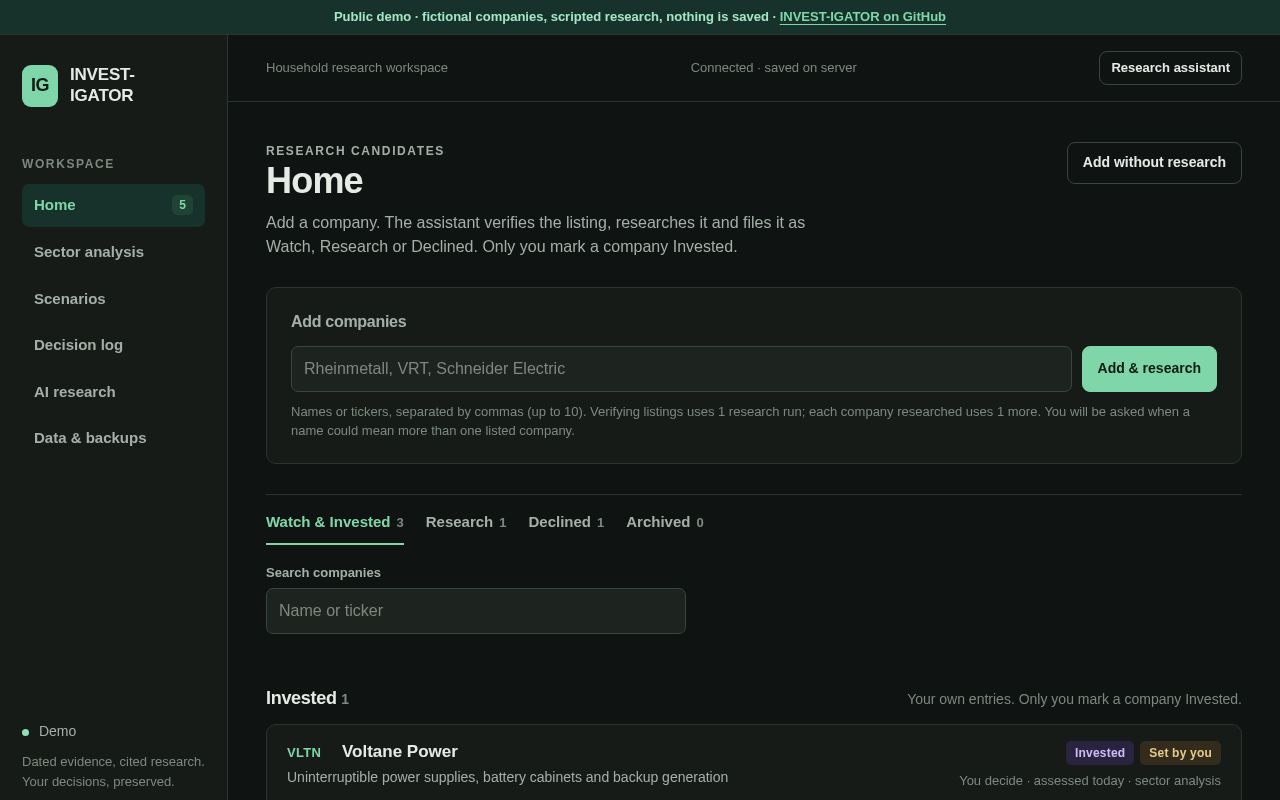Viewport: 1280px width, 800px height.
Task: Click the Set by you badge
Action: (x=1180, y=753)
